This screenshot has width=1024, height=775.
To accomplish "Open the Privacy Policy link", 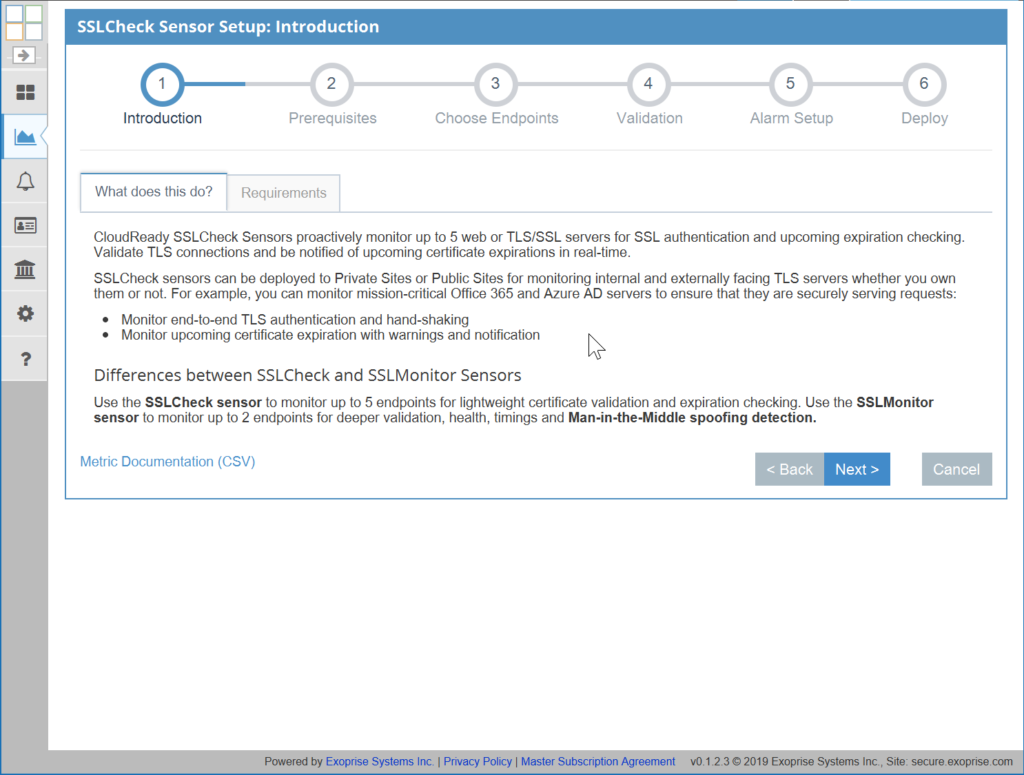I will pyautogui.click(x=477, y=761).
